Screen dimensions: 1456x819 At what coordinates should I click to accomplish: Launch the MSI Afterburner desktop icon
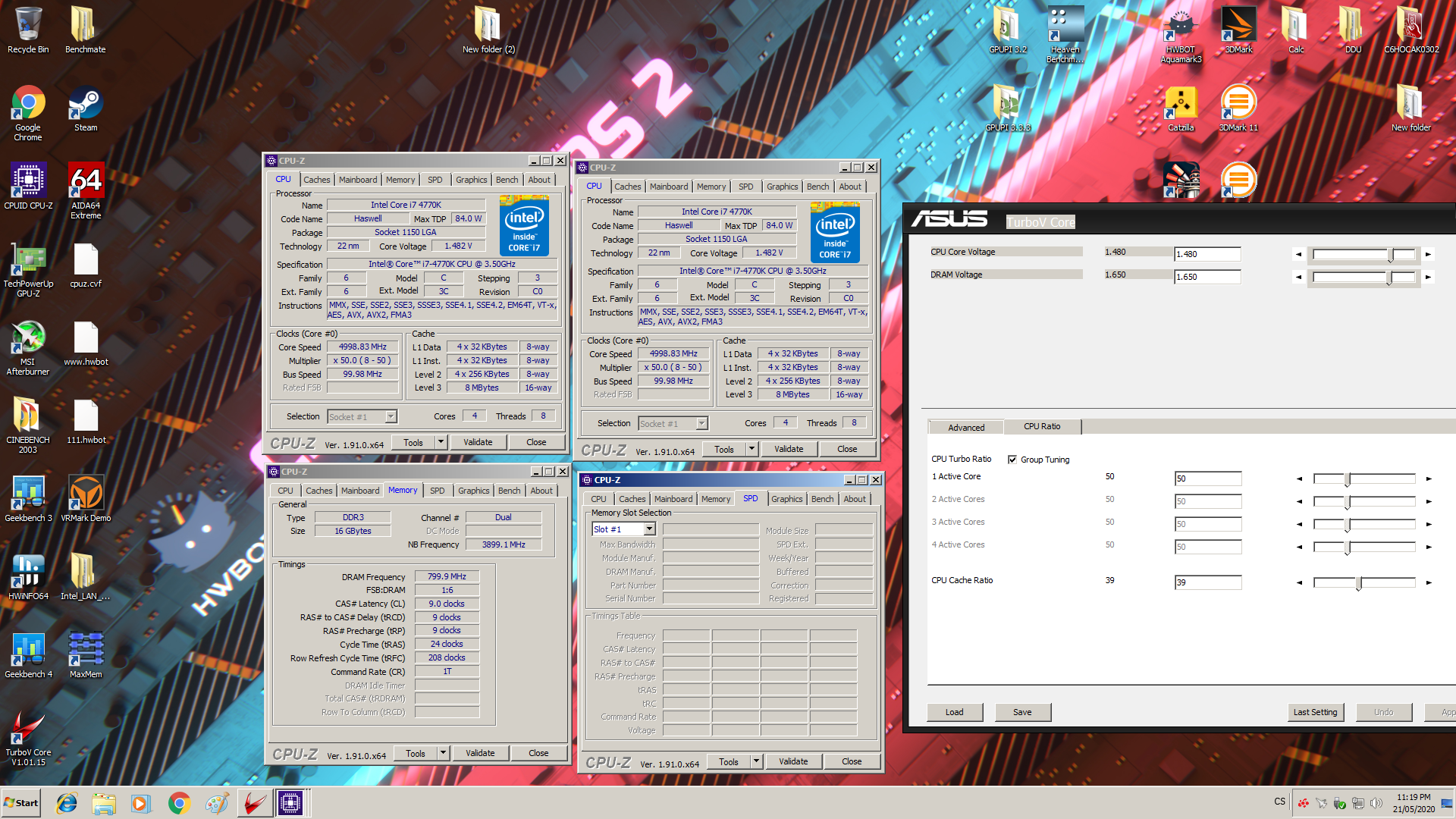28,347
